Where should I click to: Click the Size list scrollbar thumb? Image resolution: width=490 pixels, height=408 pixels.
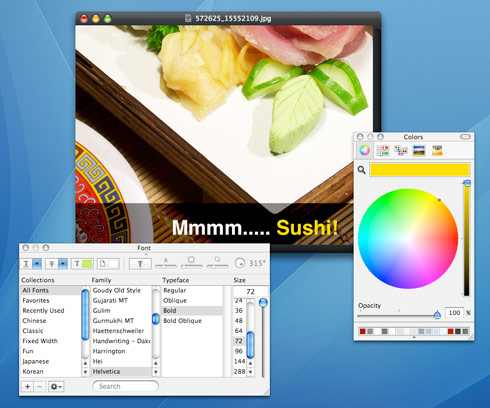250,344
